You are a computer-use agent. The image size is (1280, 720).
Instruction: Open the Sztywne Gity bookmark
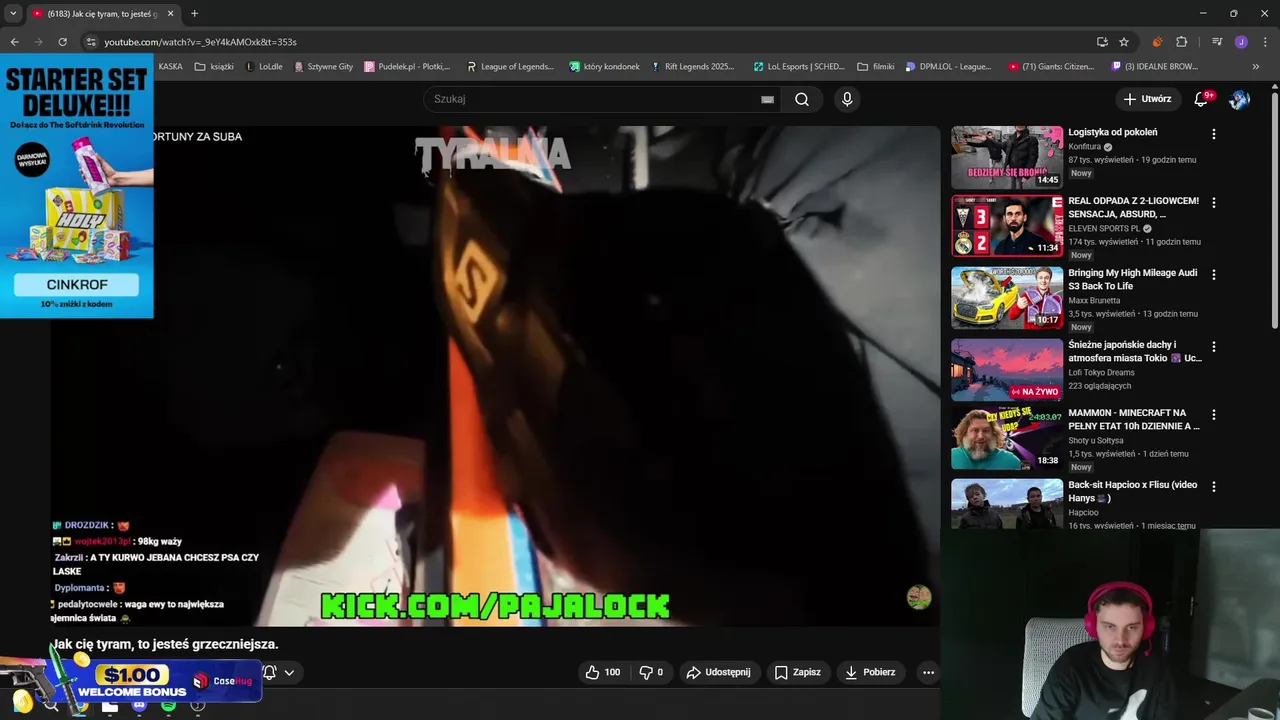pyautogui.click(x=323, y=67)
